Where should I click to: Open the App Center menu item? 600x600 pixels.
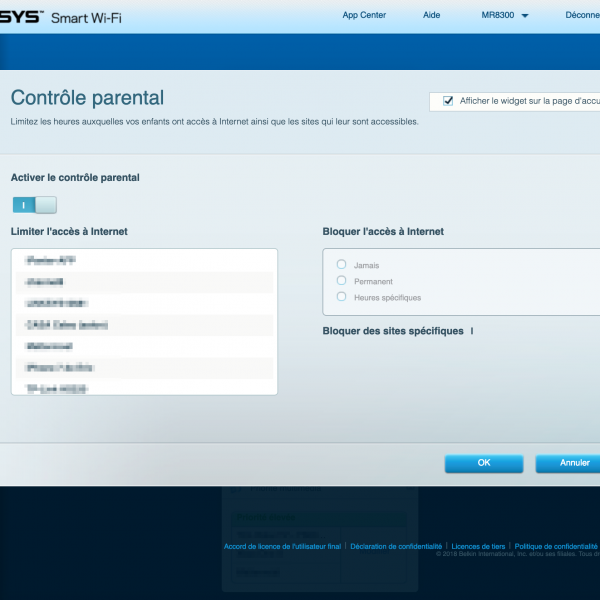[x=364, y=15]
